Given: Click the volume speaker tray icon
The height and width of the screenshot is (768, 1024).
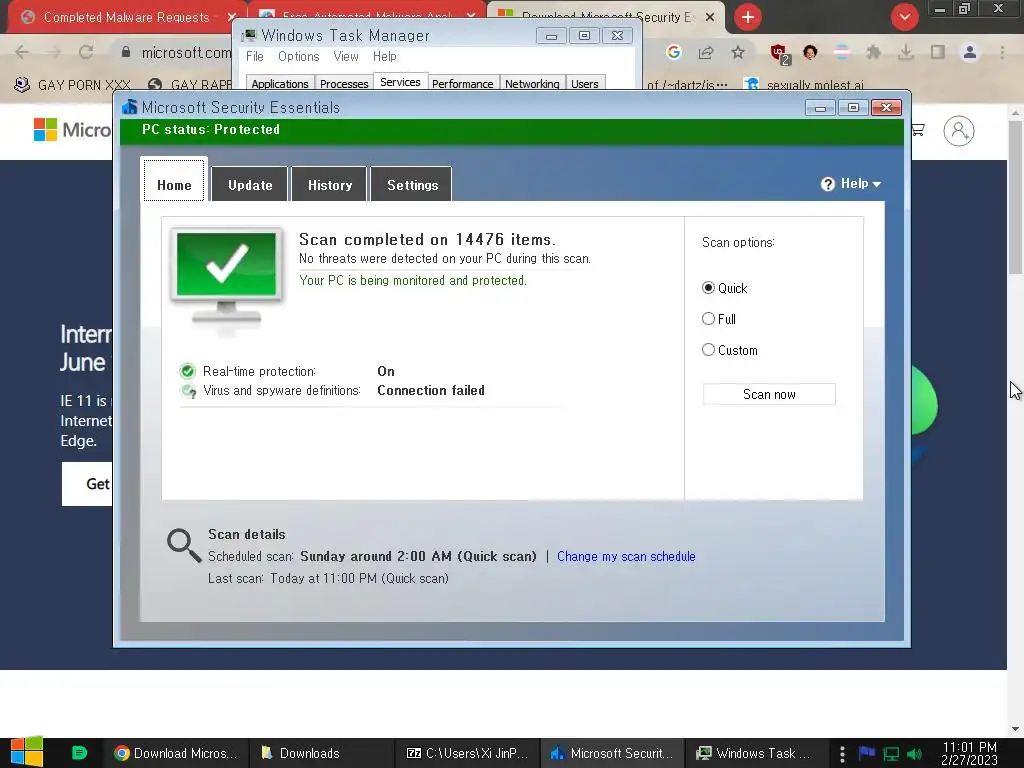Looking at the screenshot, I should pos(915,754).
